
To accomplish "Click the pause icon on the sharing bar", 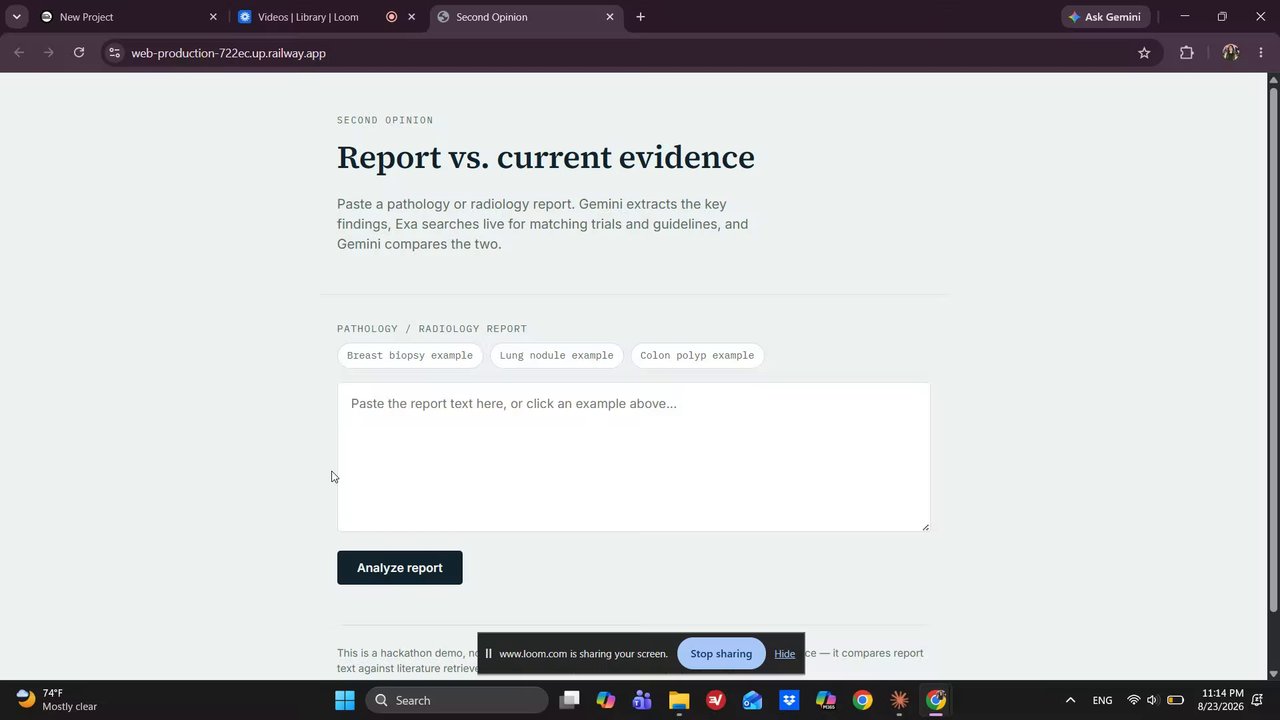I will 489,654.
